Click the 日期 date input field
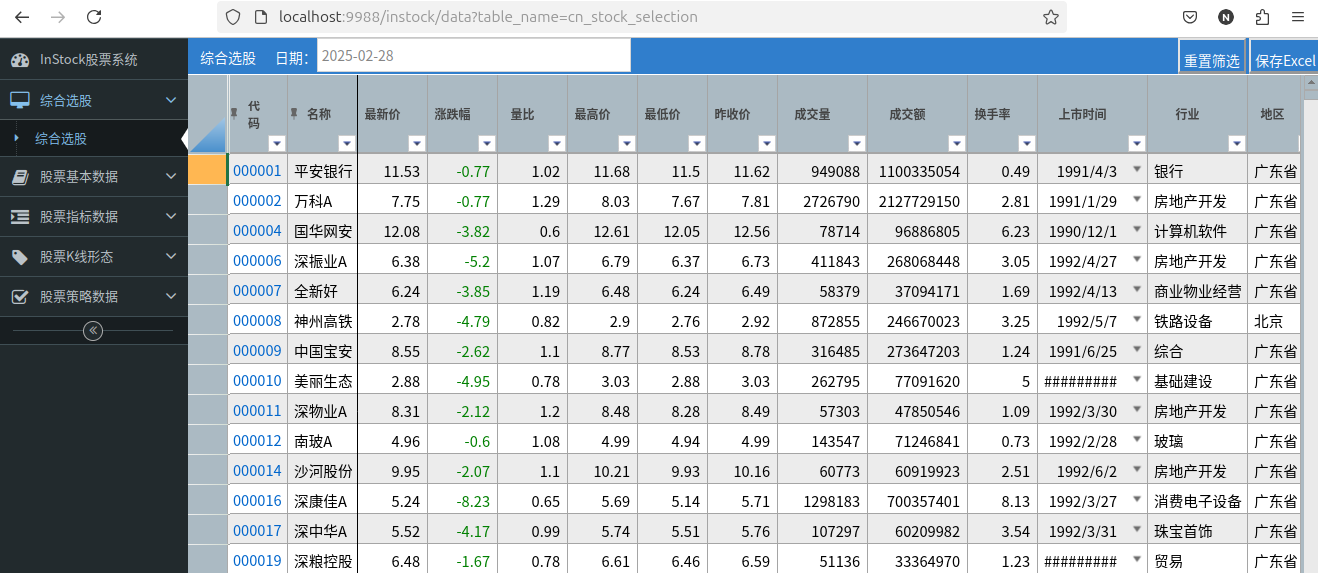1318x573 pixels. pyautogui.click(x=474, y=56)
